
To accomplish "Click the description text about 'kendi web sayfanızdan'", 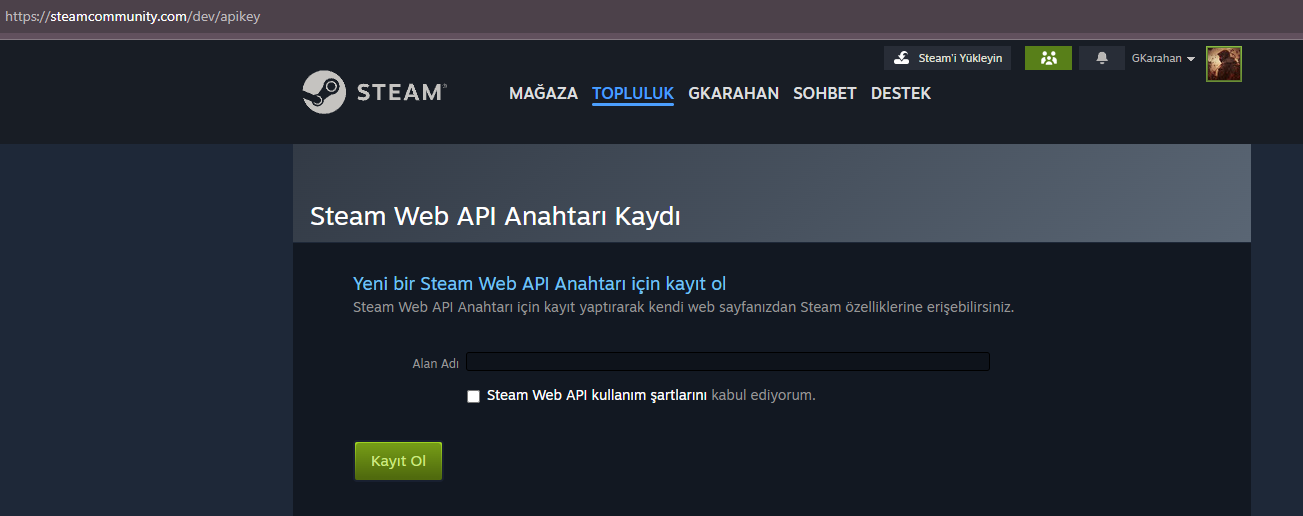I will (x=683, y=307).
